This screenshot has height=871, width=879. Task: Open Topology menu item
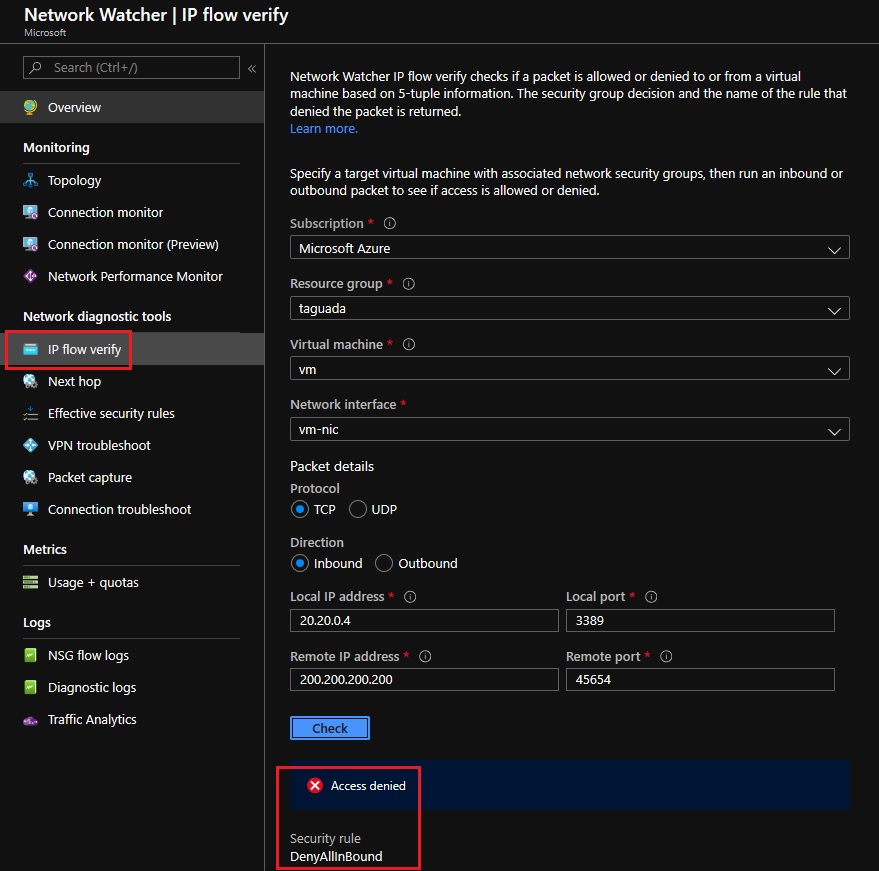tap(132, 180)
